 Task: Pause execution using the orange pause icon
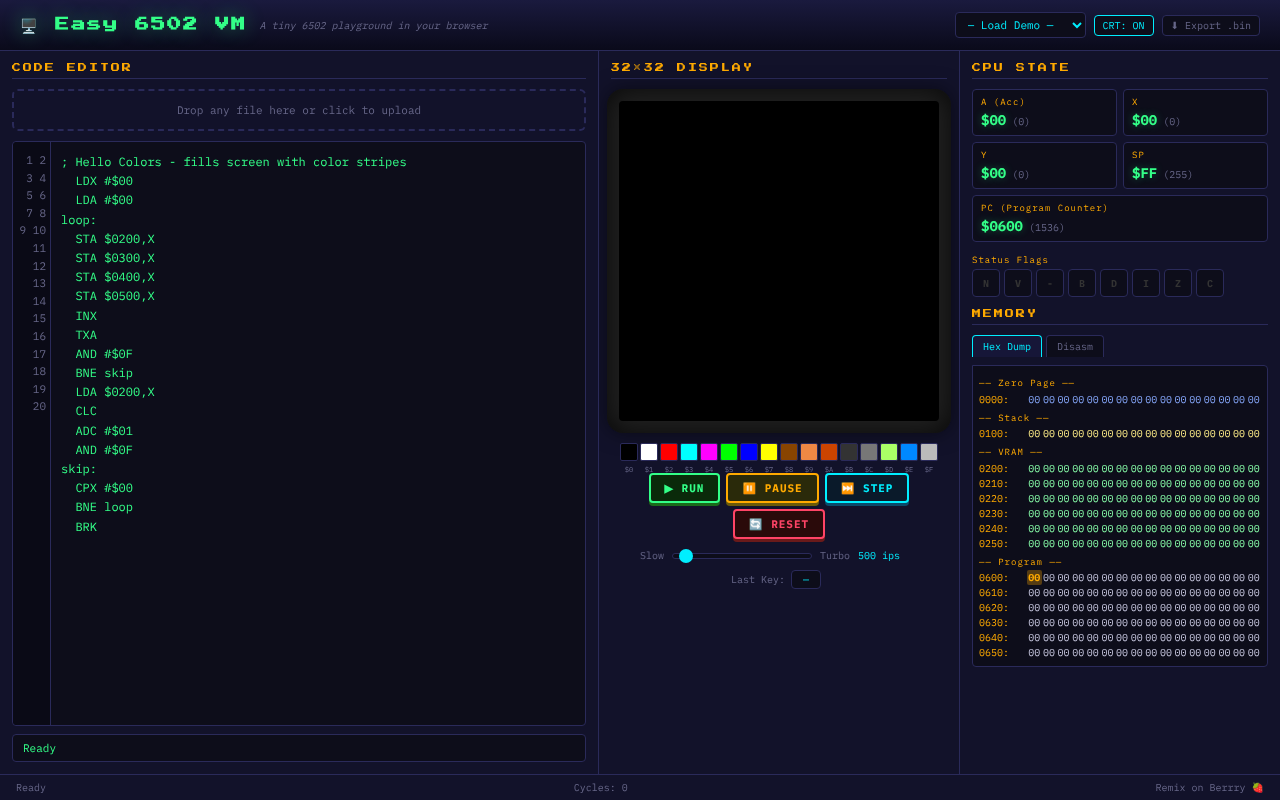[750, 488]
